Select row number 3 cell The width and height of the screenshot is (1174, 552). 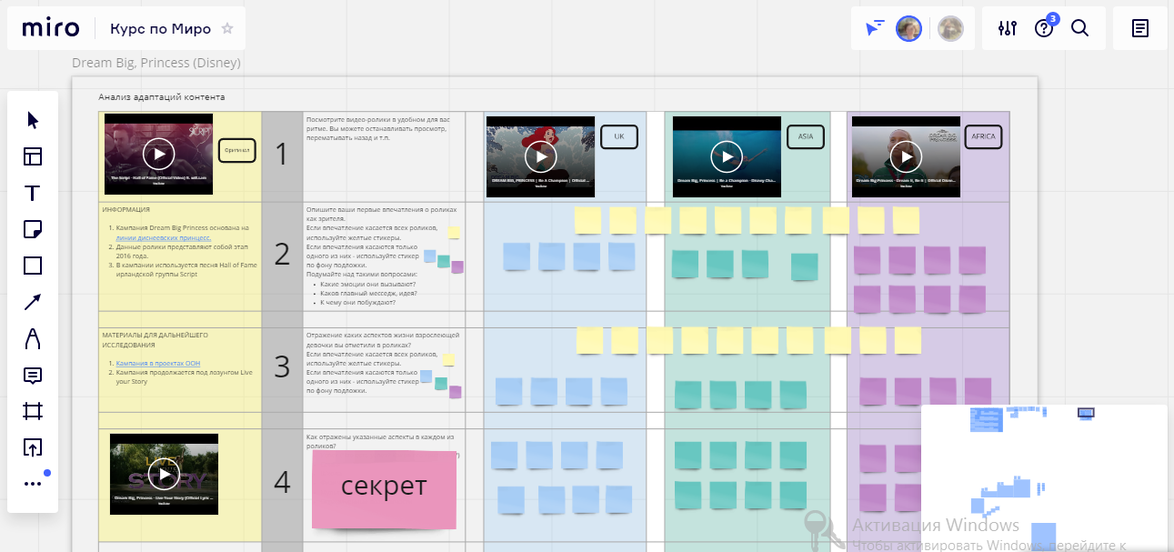pyautogui.click(x=282, y=368)
